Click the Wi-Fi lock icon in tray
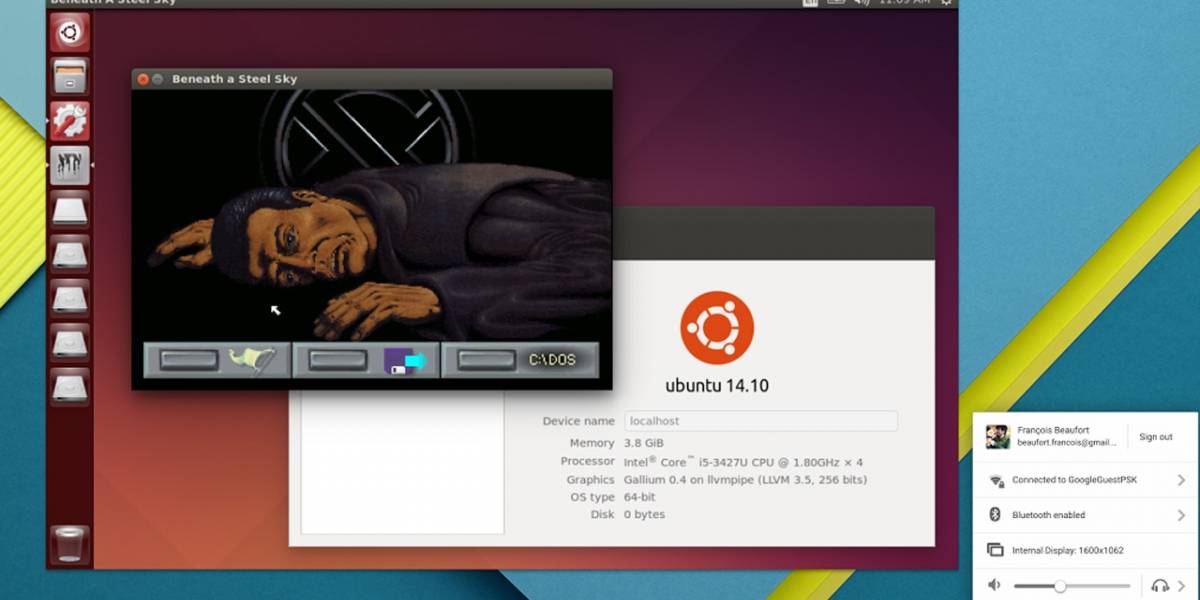 point(996,480)
